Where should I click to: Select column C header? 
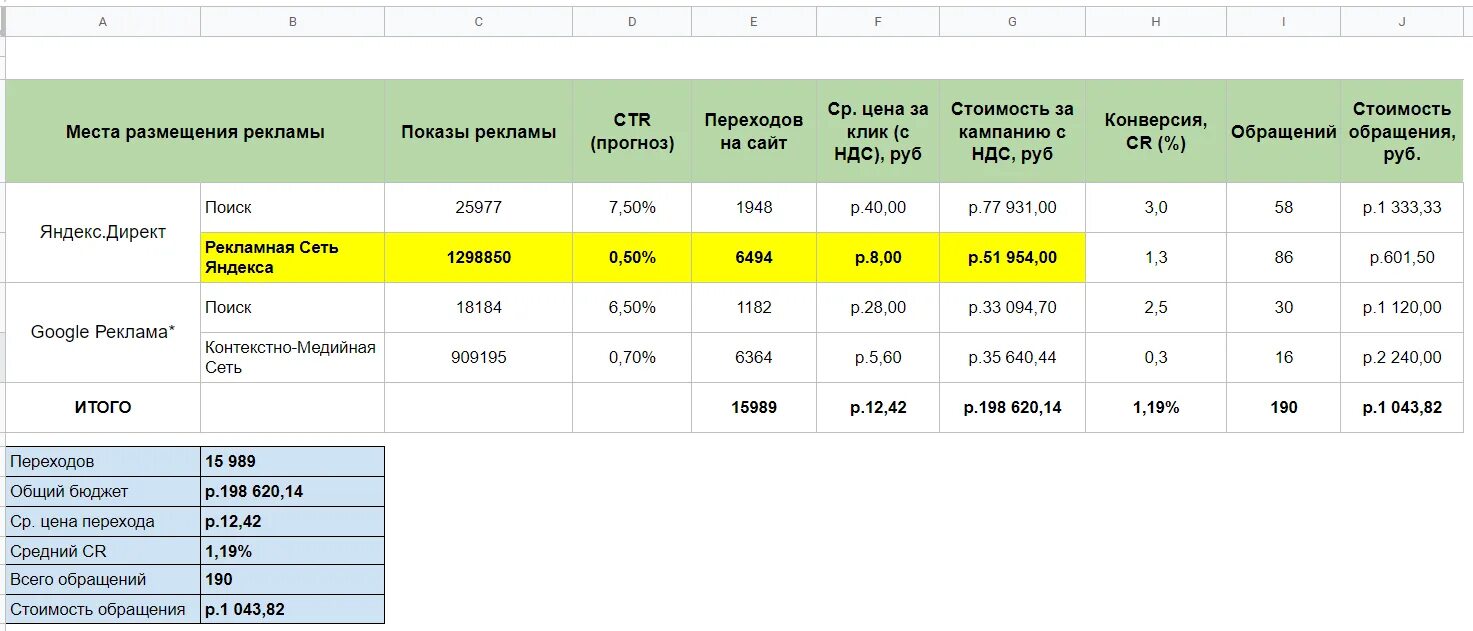coord(479,21)
